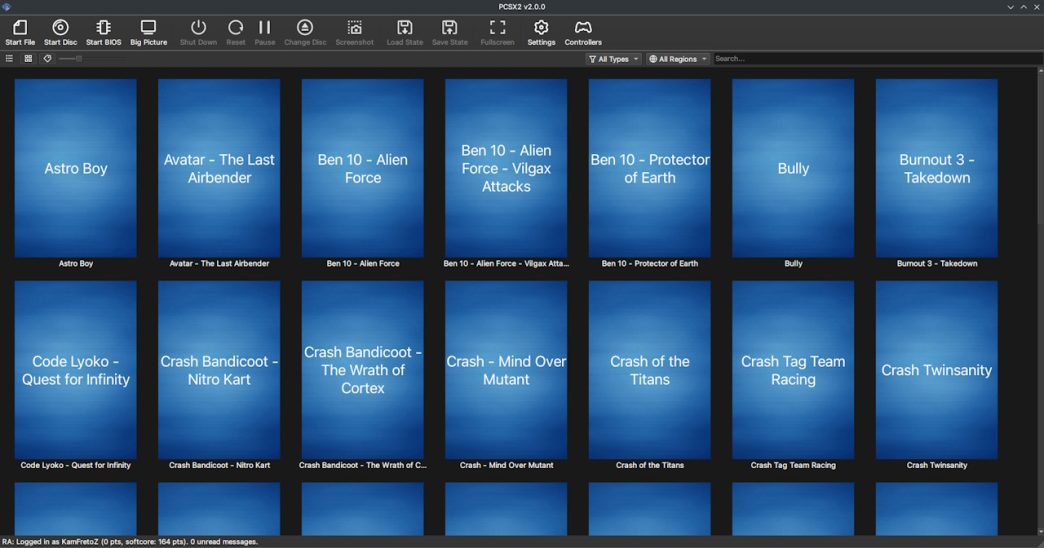This screenshot has width=1044, height=548.
Task: Select Crash - Mind Over Mutant cover
Action: (x=506, y=370)
